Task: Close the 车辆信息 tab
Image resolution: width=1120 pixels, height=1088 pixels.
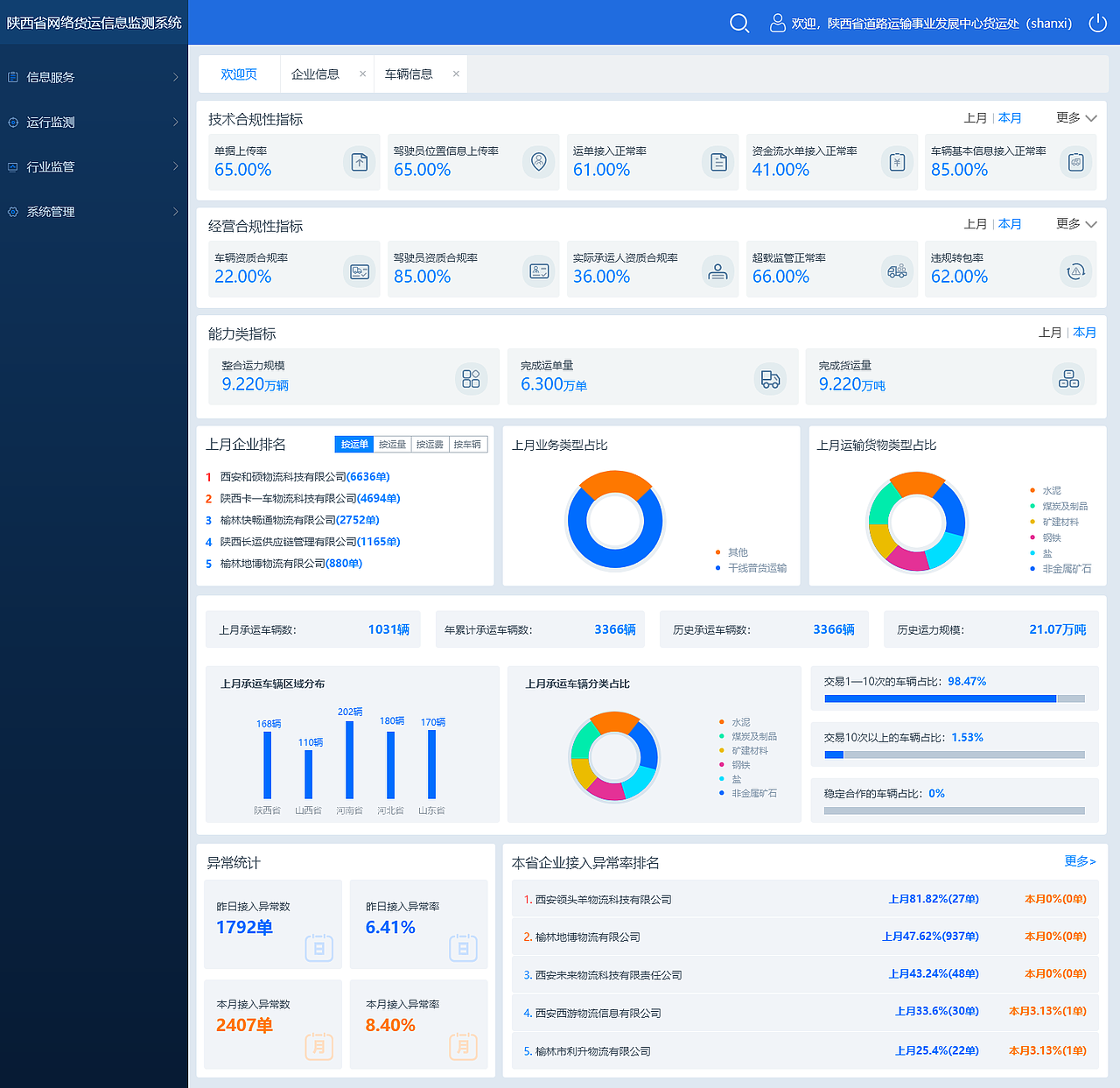Action: click(x=456, y=74)
